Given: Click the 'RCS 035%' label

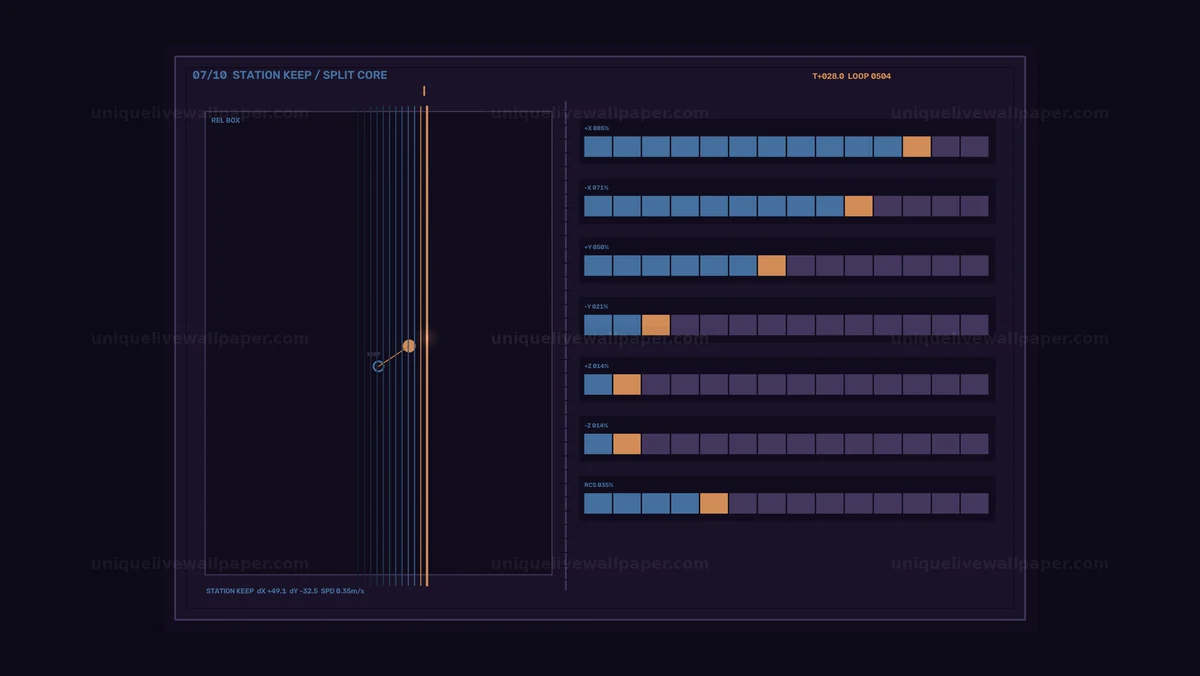Looking at the screenshot, I should pyautogui.click(x=599, y=485).
